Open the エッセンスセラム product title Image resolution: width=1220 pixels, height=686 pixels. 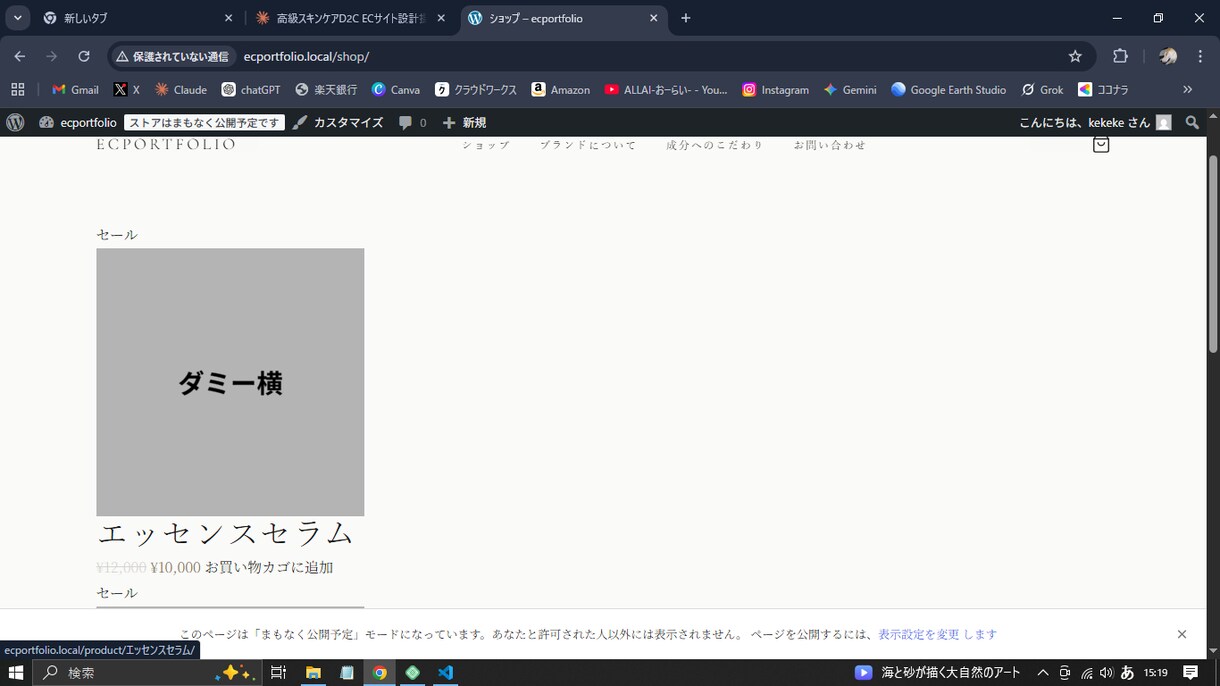click(226, 533)
